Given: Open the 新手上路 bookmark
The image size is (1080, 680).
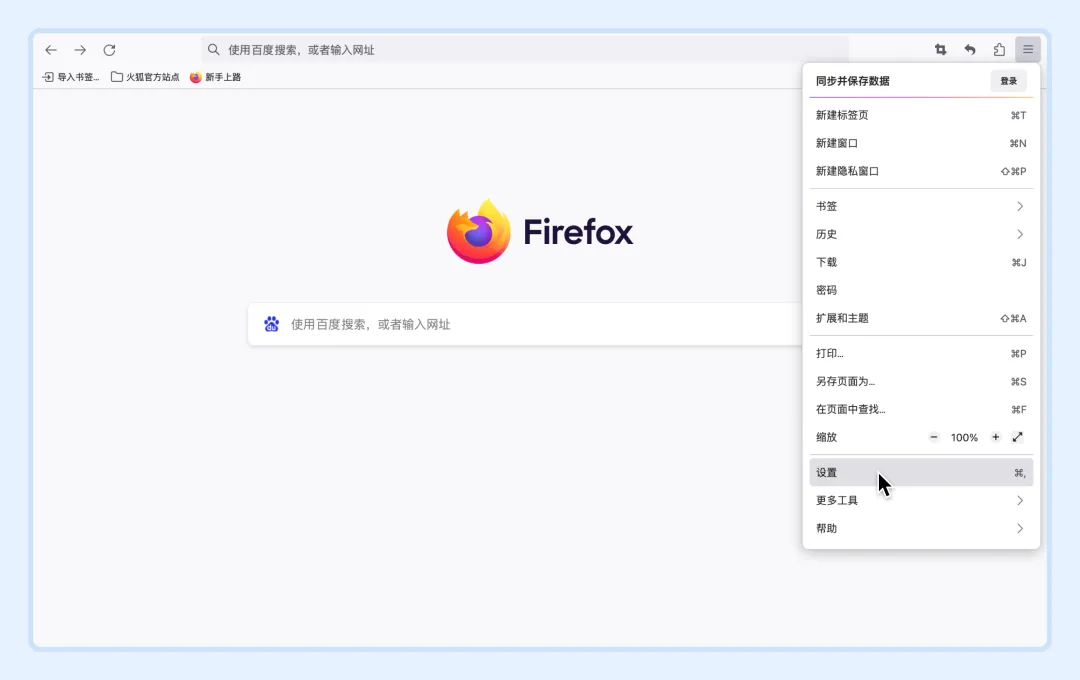Looking at the screenshot, I should point(216,77).
